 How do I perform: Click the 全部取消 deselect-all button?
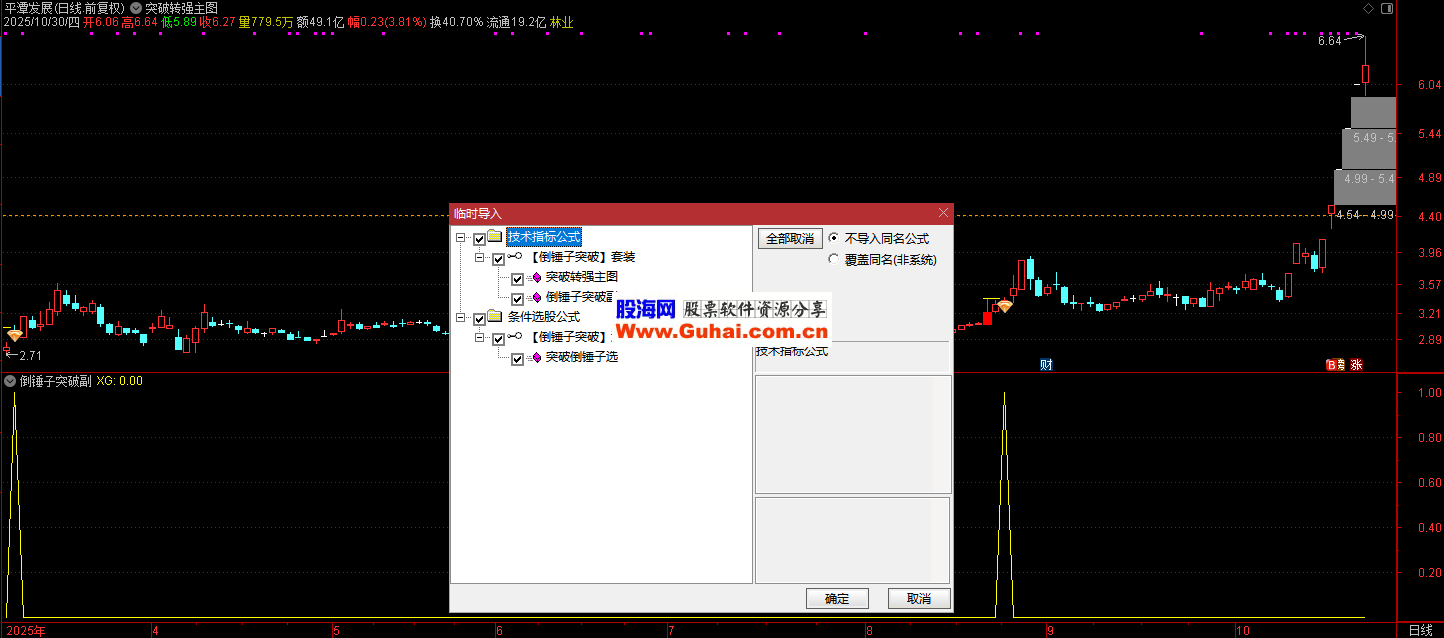point(789,239)
